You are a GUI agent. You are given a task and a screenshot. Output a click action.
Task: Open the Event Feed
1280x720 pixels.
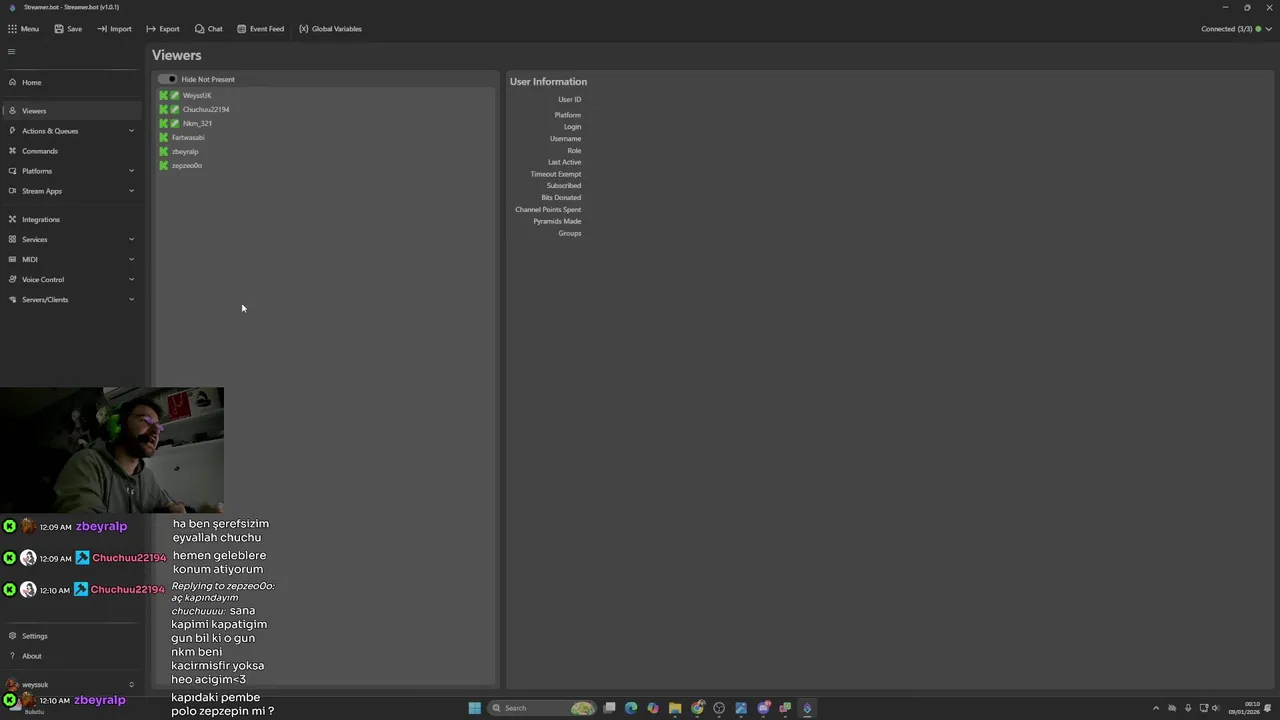pyautogui.click(x=260, y=29)
